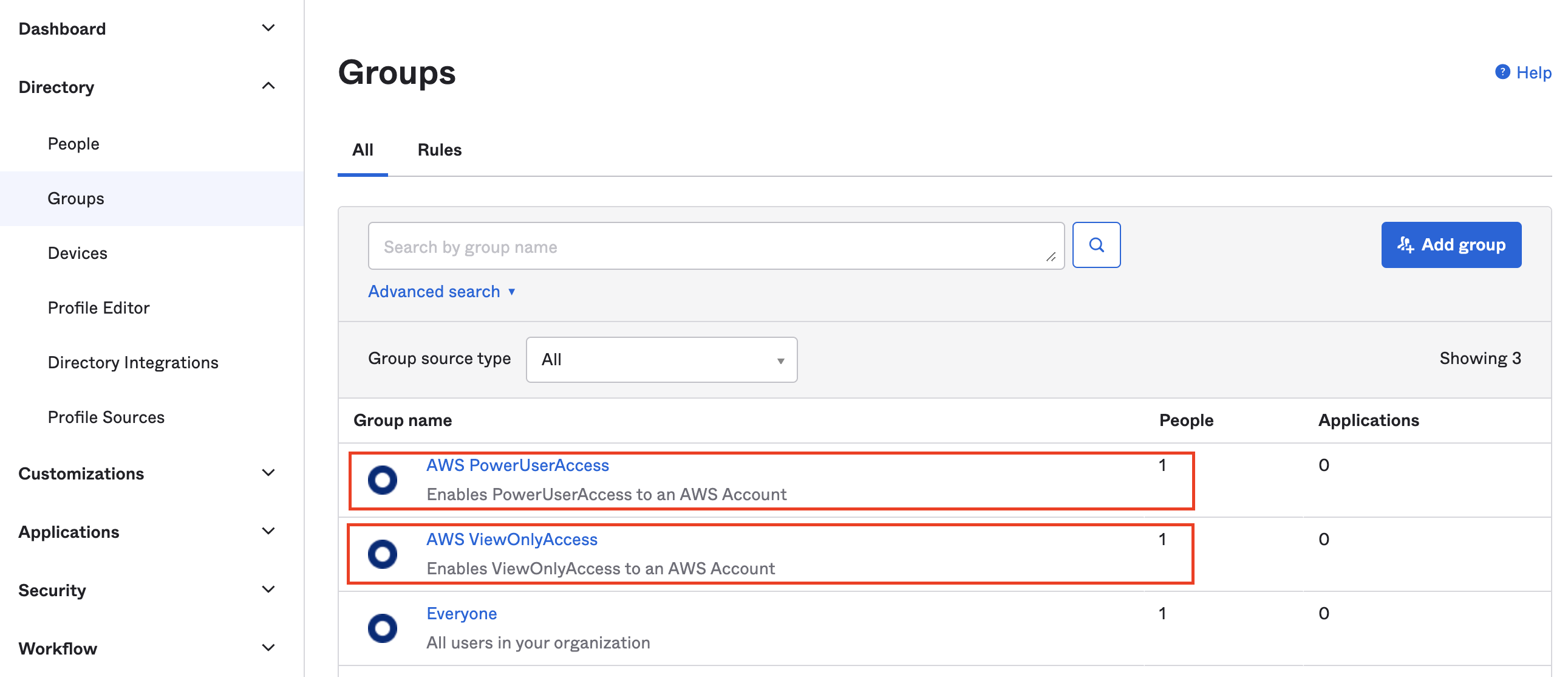The image size is (1568, 677).
Task: Open the AWS ViewOnlyAccess group link
Action: [512, 540]
